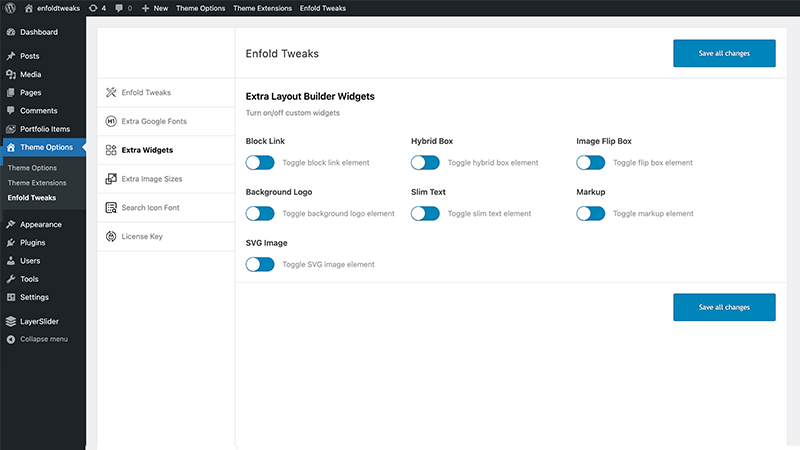Open the Theme Extensions submenu link

point(37,183)
